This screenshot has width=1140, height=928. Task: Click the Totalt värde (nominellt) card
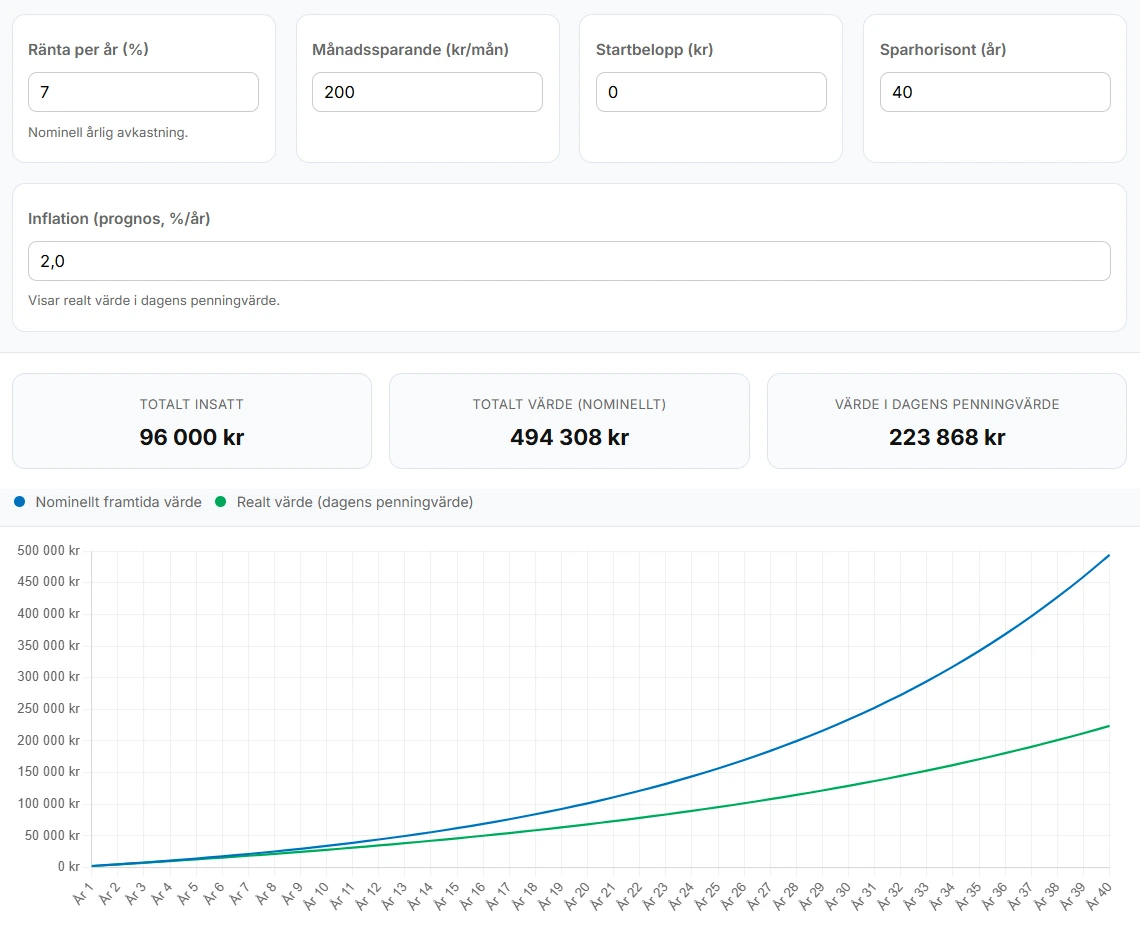[569, 421]
